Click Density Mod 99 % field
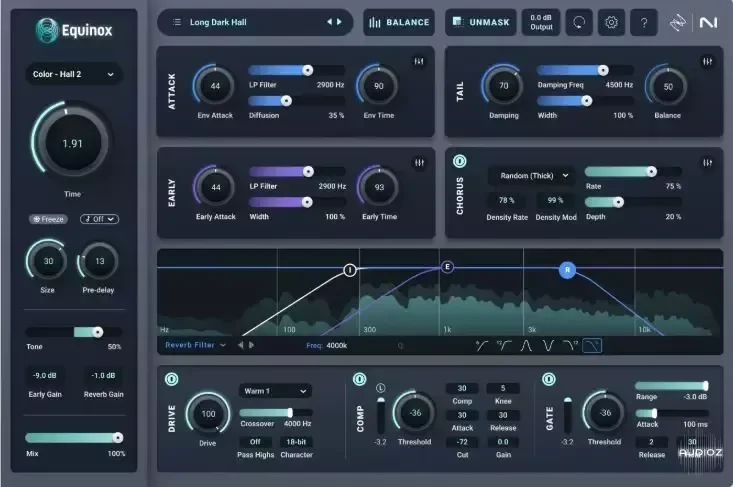The width and height of the screenshot is (733, 487). (555, 200)
